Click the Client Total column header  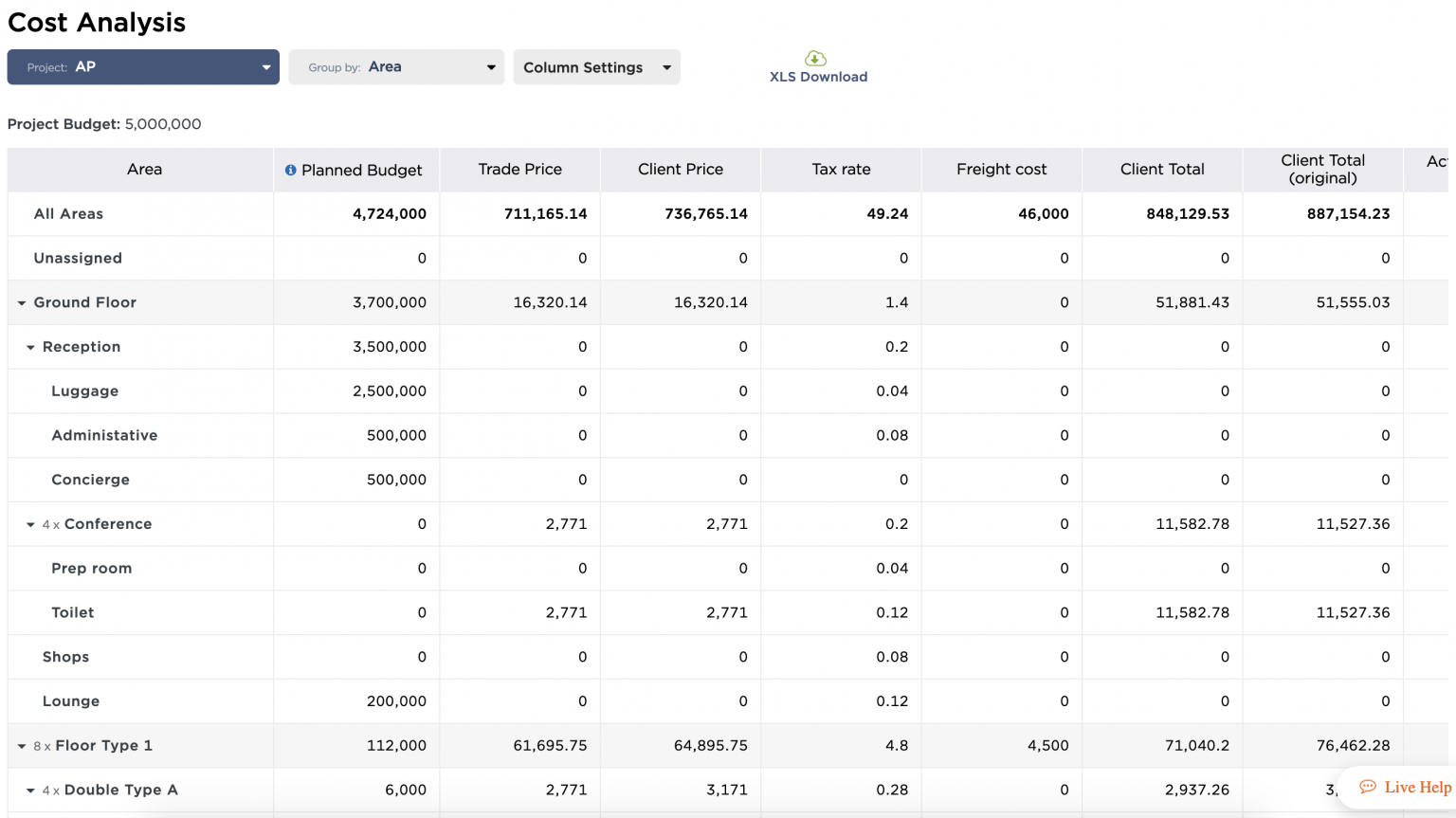1162,169
